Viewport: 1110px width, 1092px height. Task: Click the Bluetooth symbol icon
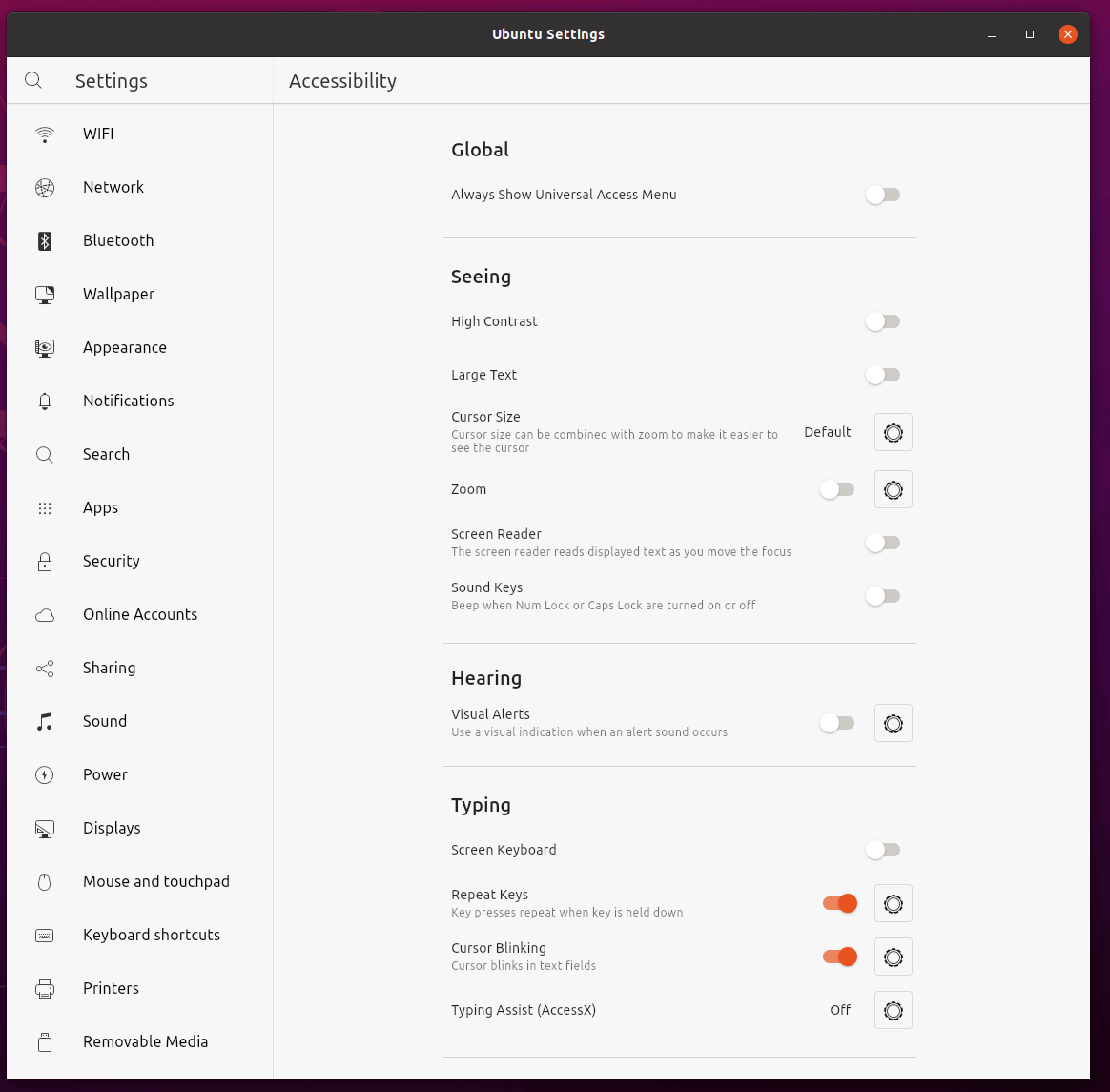click(x=45, y=240)
